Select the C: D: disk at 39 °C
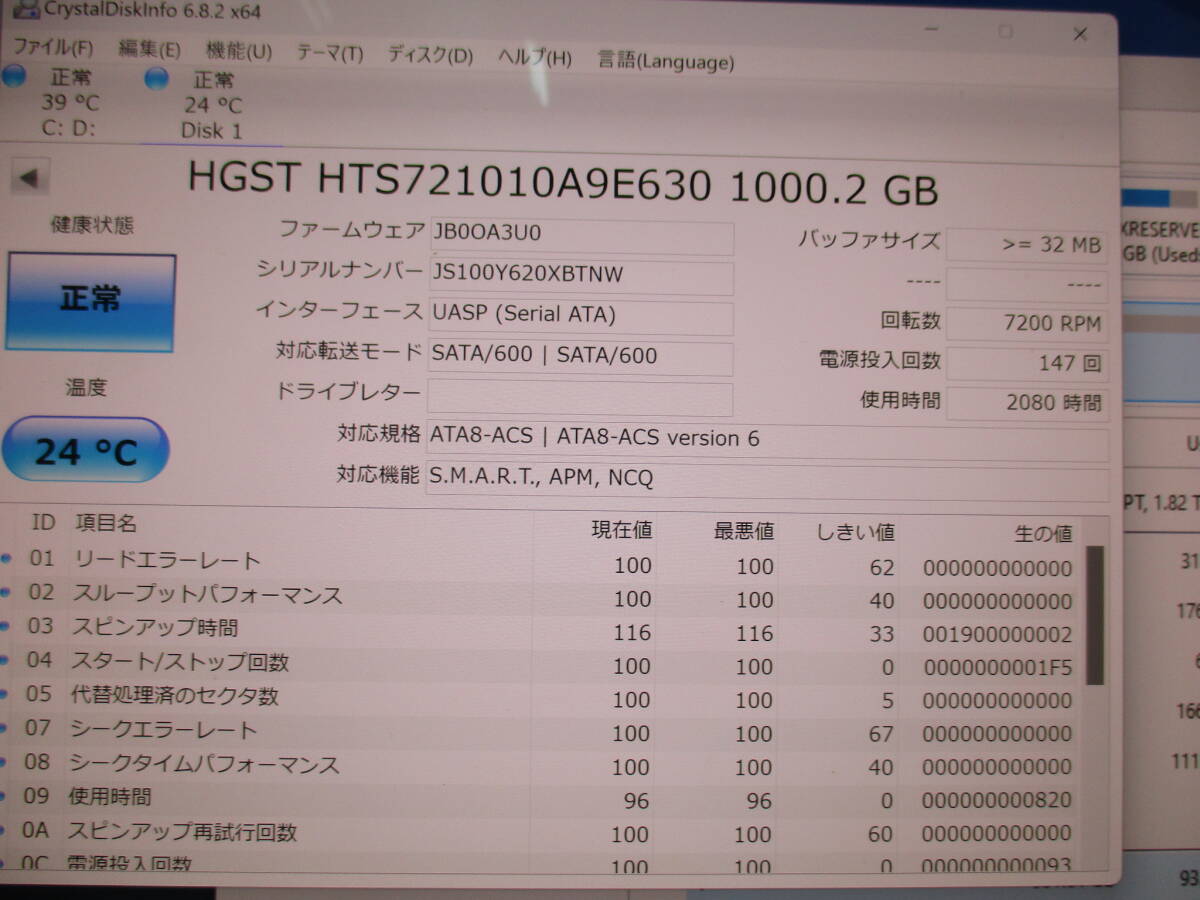This screenshot has width=1200, height=900. [x=70, y=102]
